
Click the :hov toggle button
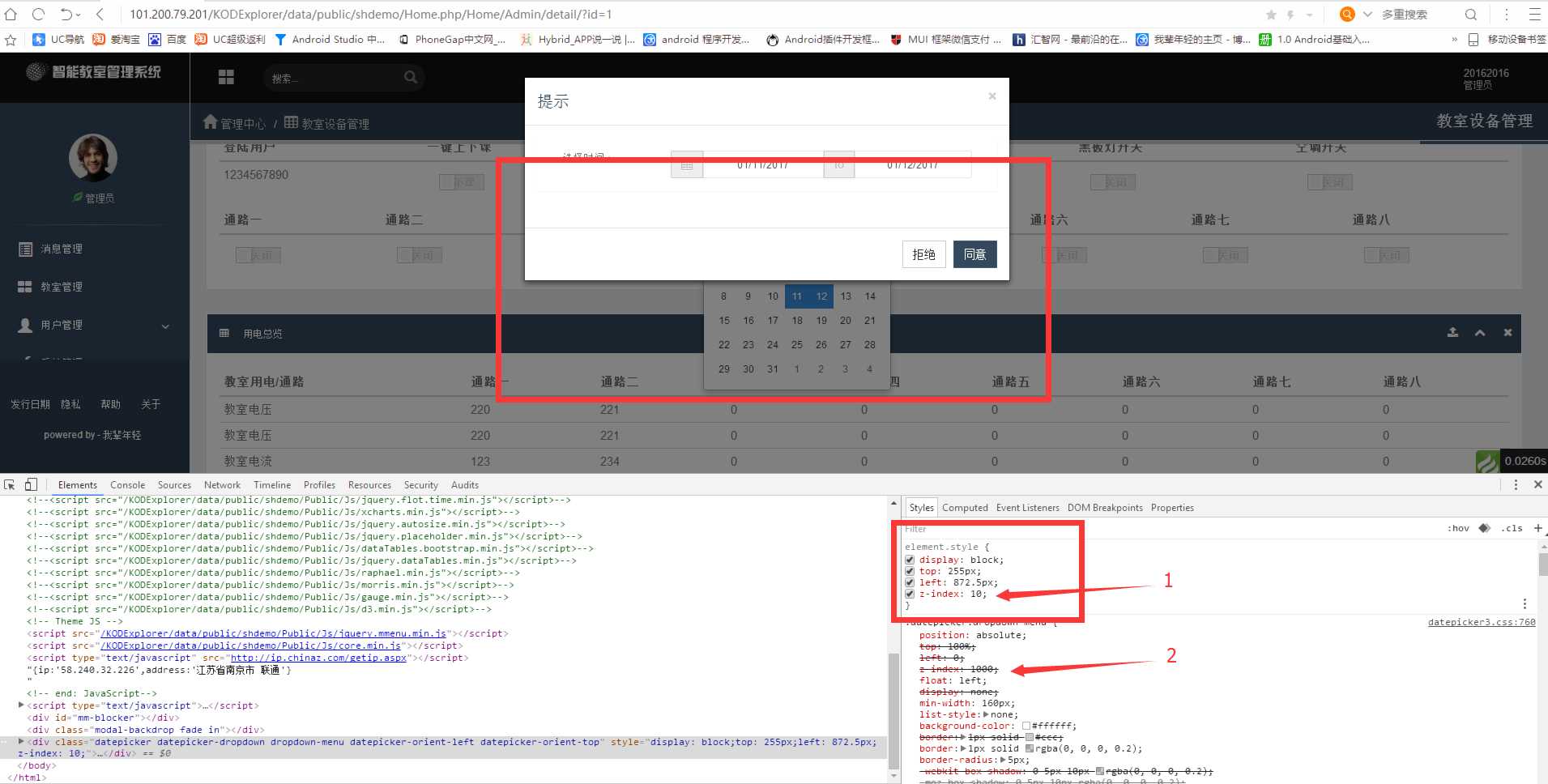(1458, 528)
